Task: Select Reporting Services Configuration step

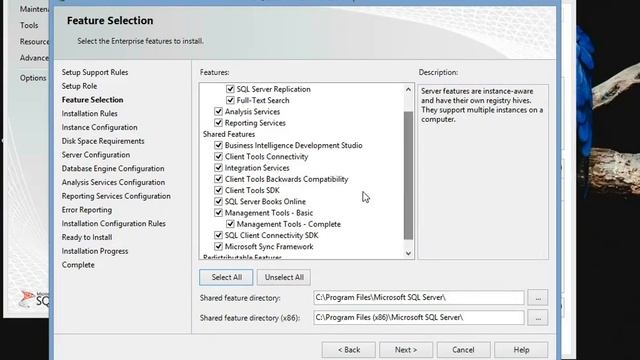Action: pos(116,196)
